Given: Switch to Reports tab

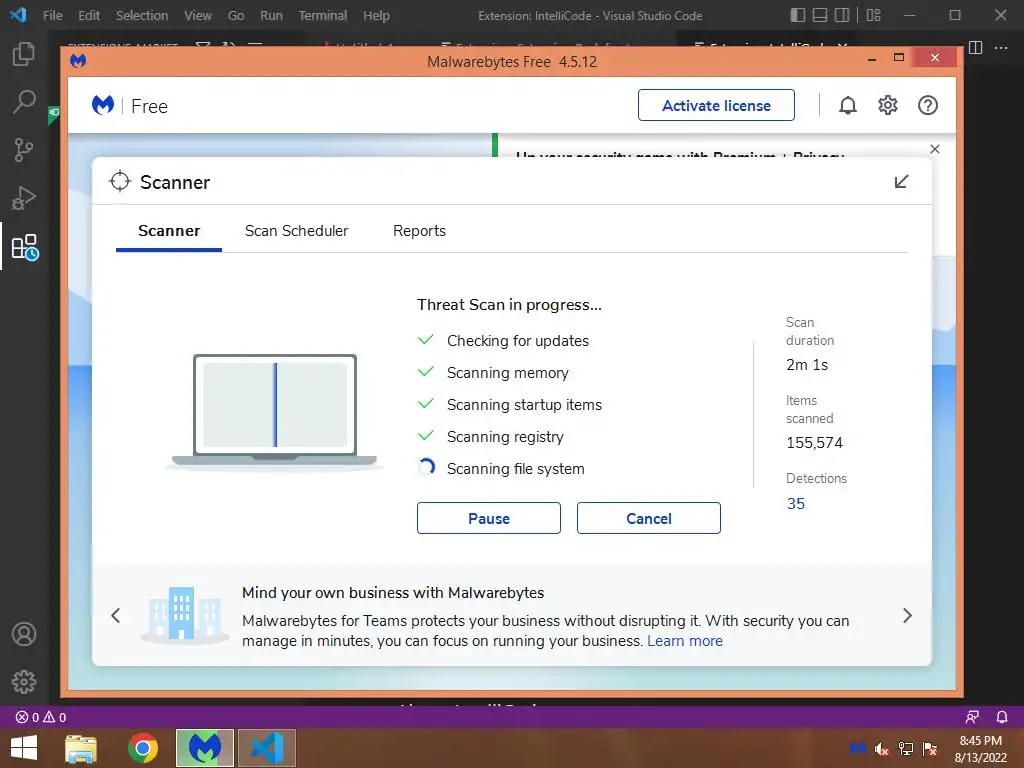Looking at the screenshot, I should (419, 231).
